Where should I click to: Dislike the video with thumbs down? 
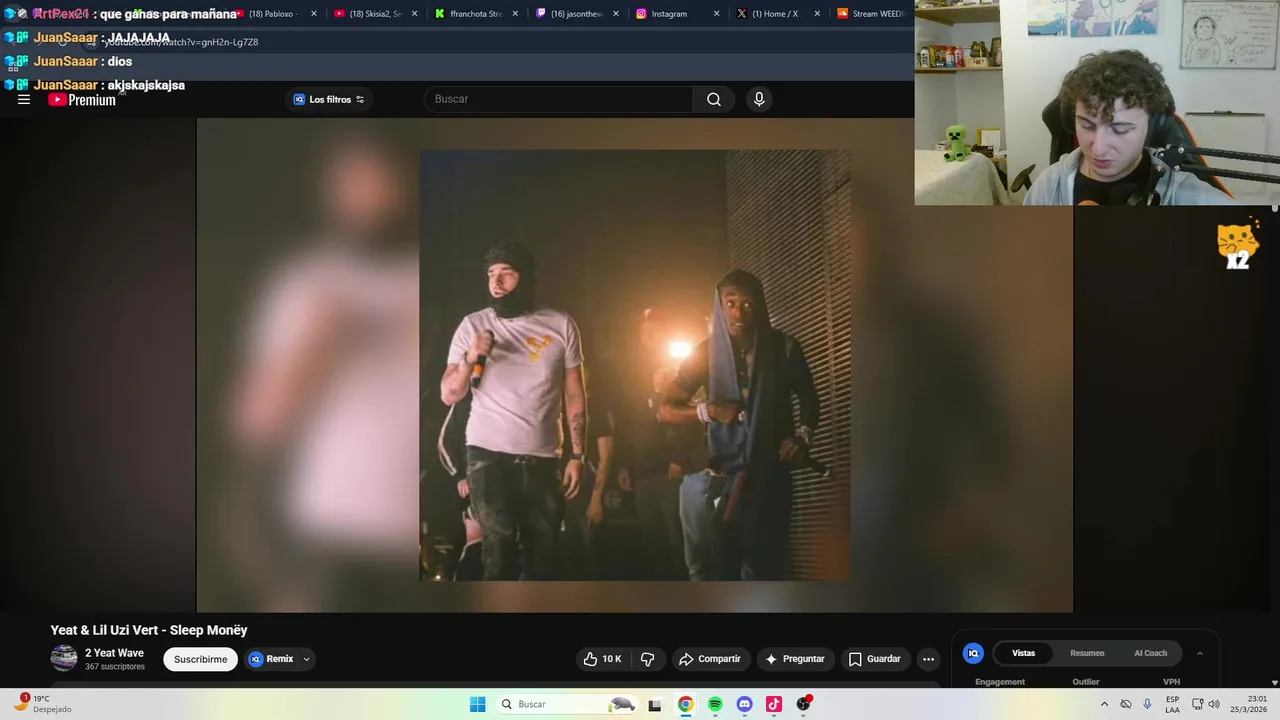[647, 659]
